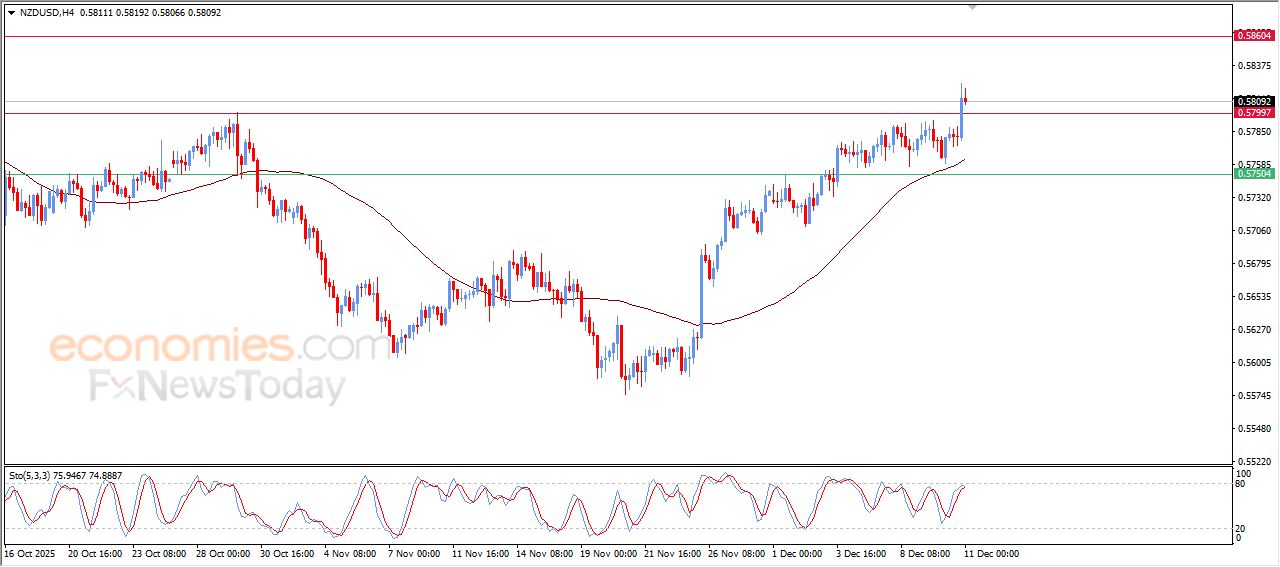This screenshot has width=1280, height=567.
Task: Click the economies.com watermark logo
Action: (x=218, y=347)
